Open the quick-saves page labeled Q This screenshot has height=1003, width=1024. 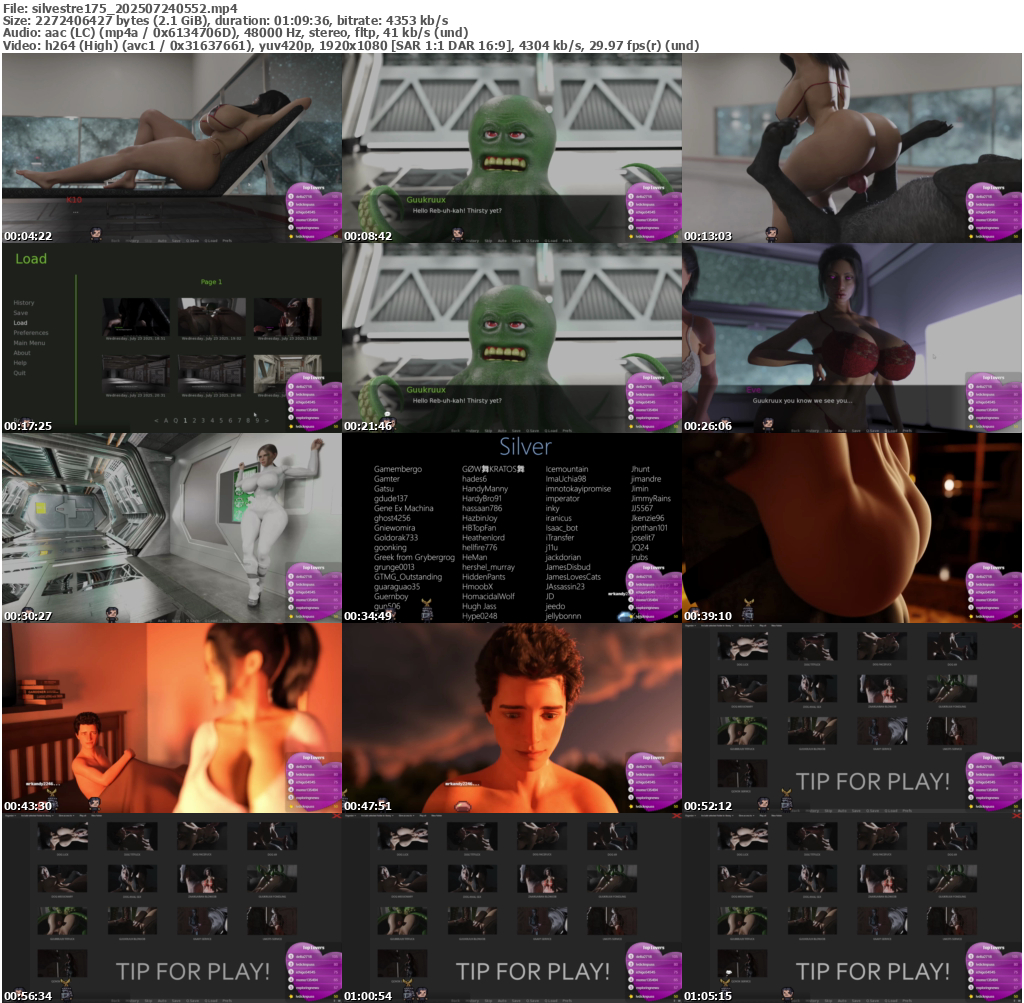coord(176,421)
